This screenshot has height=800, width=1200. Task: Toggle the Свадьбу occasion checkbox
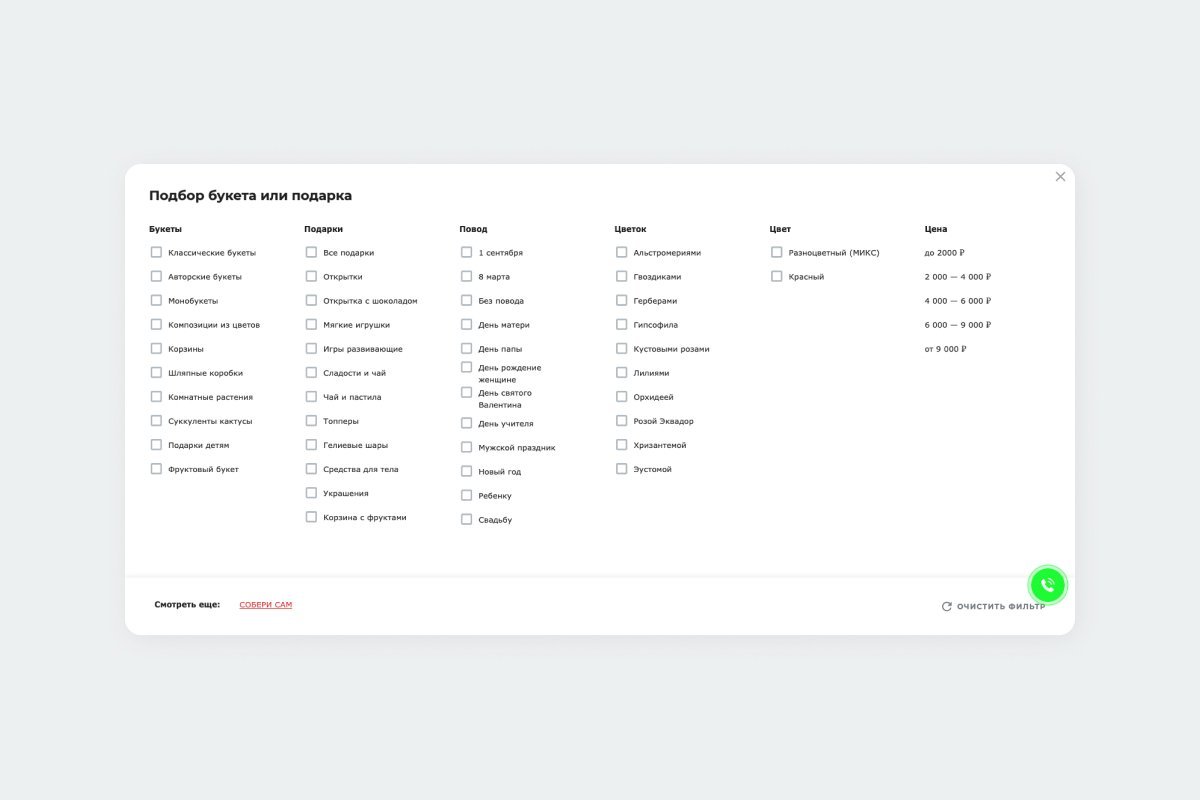466,519
